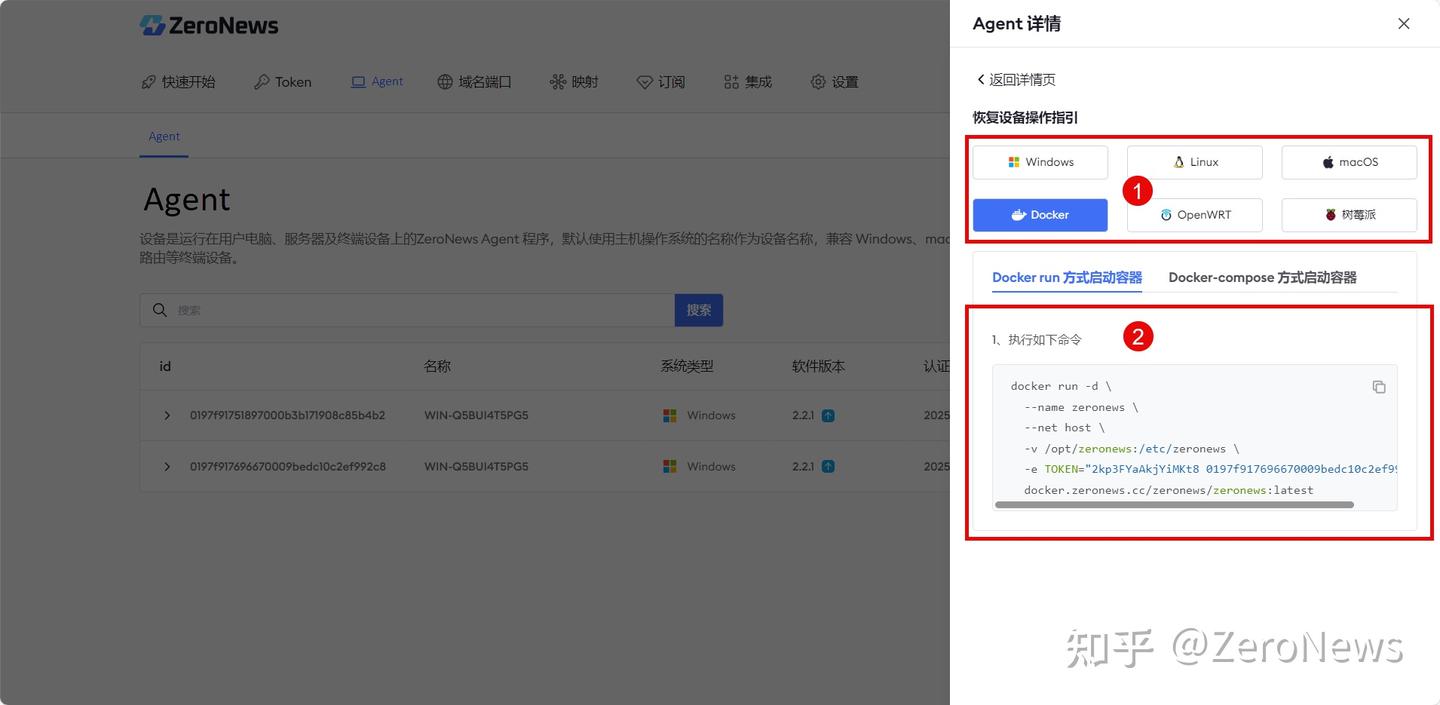
Task: Copy the docker run command
Action: click(1379, 387)
